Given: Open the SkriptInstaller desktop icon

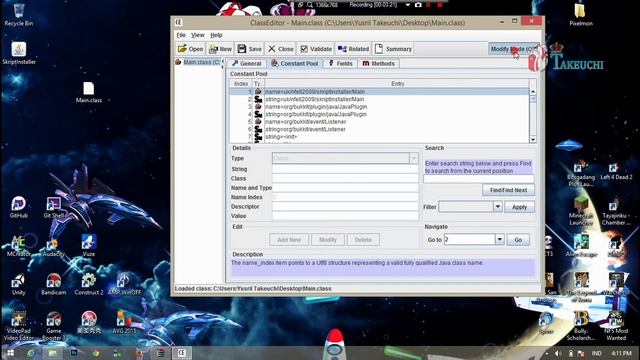Looking at the screenshot, I should [x=19, y=53].
